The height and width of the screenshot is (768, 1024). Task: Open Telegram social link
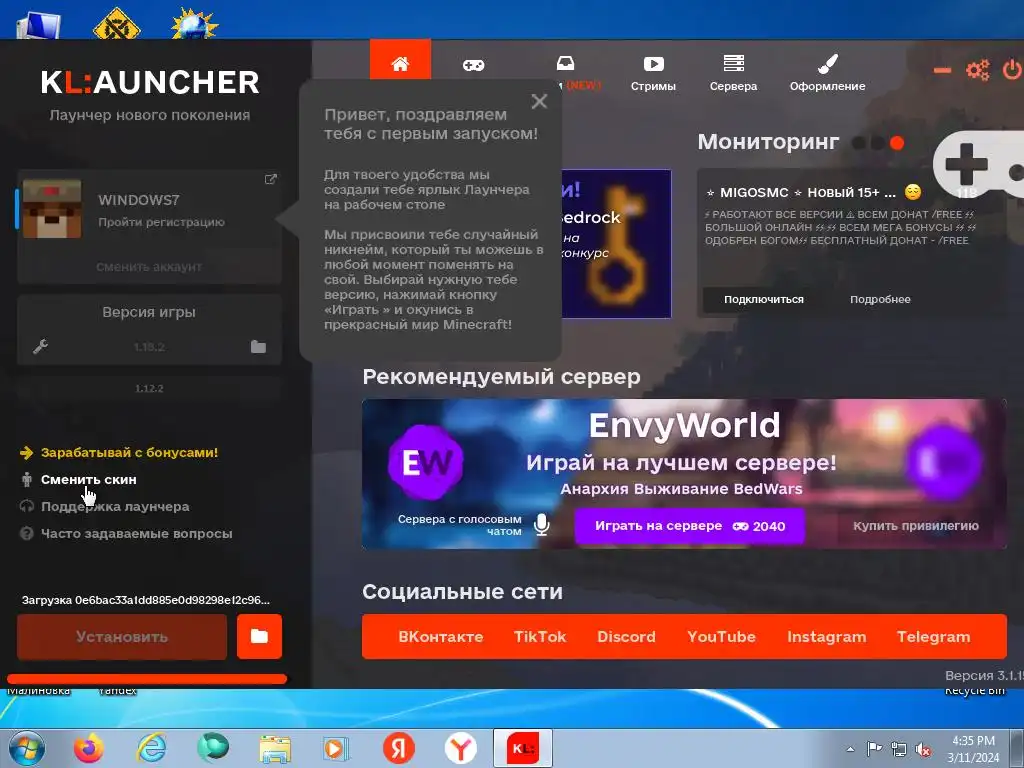933,637
